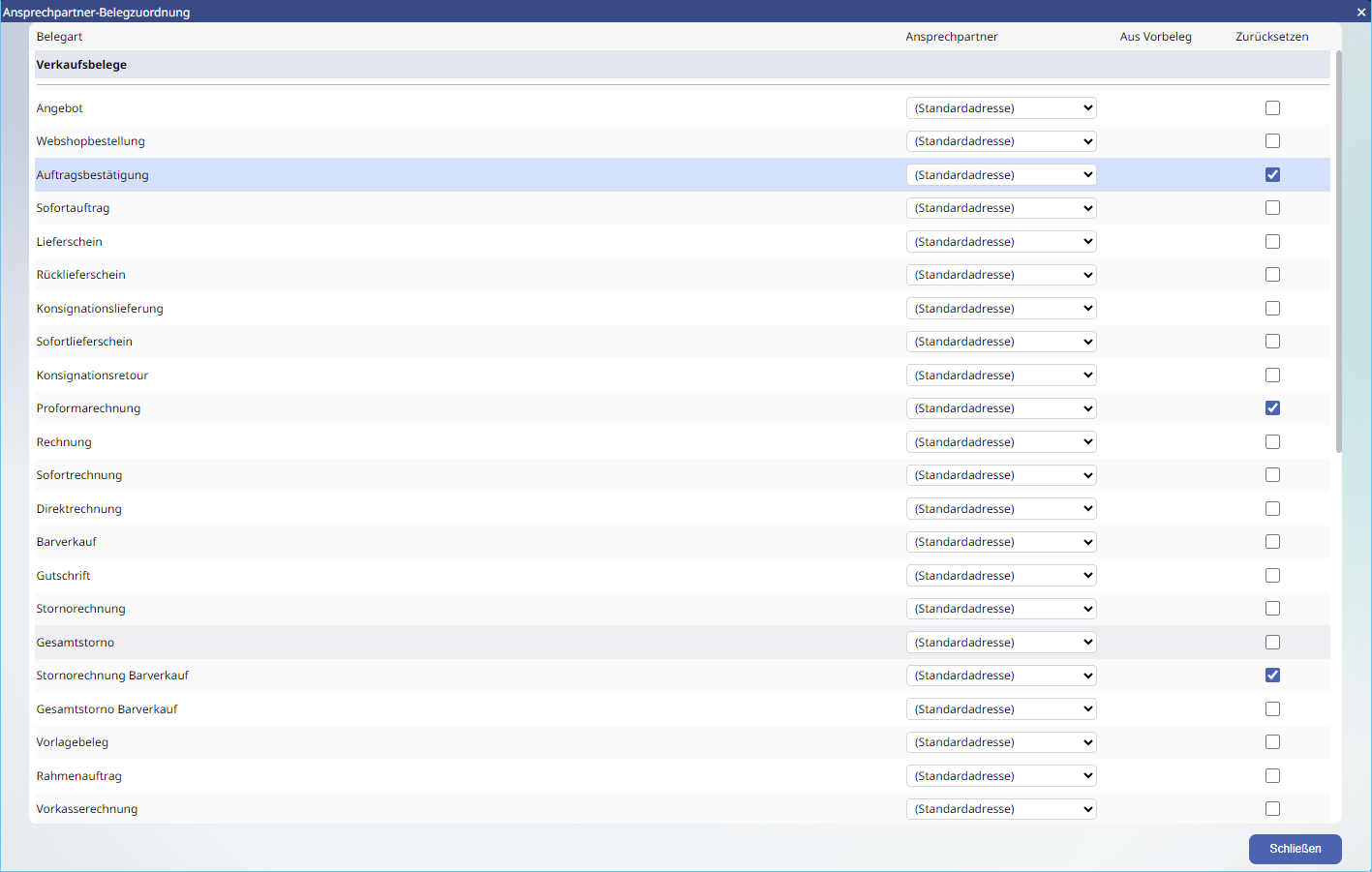Open Ansprechpartner dropdown for Auftragsbestätigung

coord(1001,175)
